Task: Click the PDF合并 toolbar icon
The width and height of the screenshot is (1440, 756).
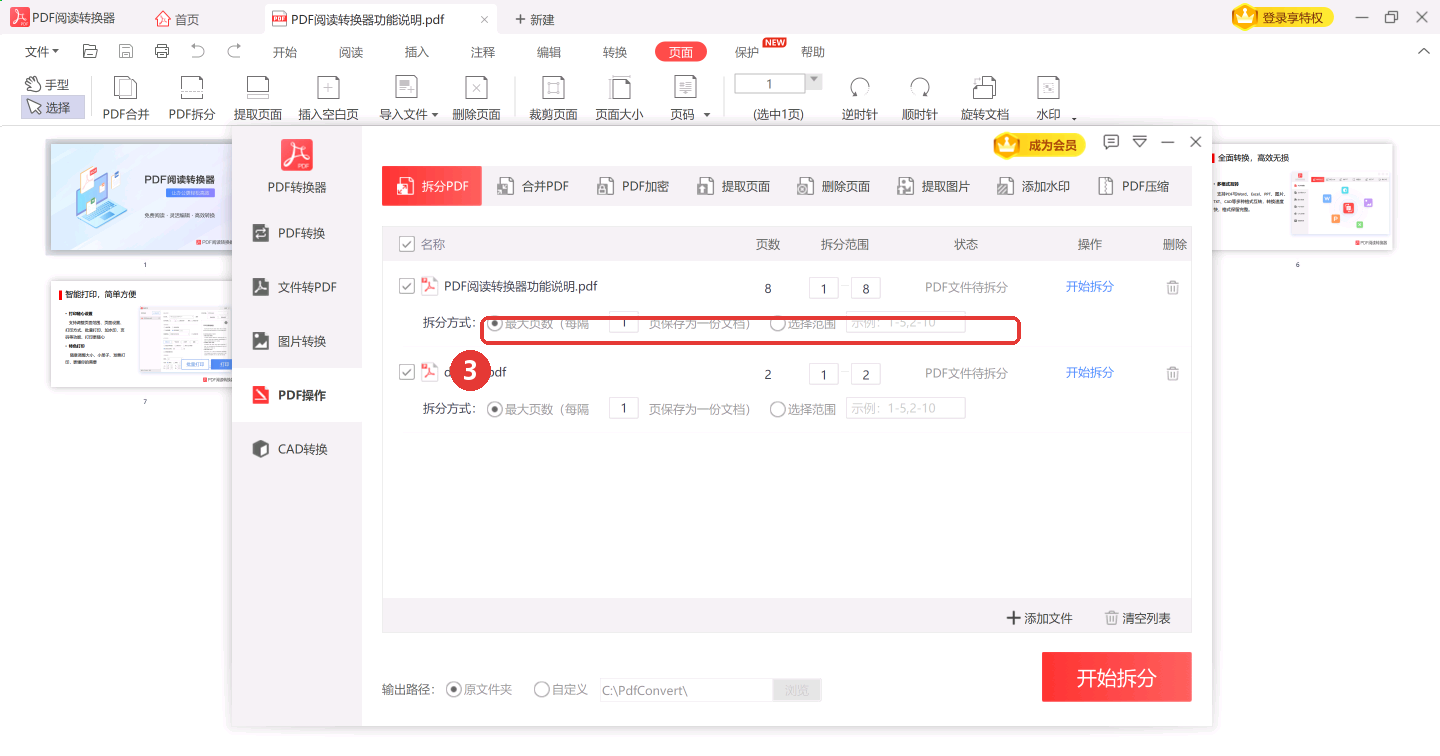Action: (x=126, y=99)
